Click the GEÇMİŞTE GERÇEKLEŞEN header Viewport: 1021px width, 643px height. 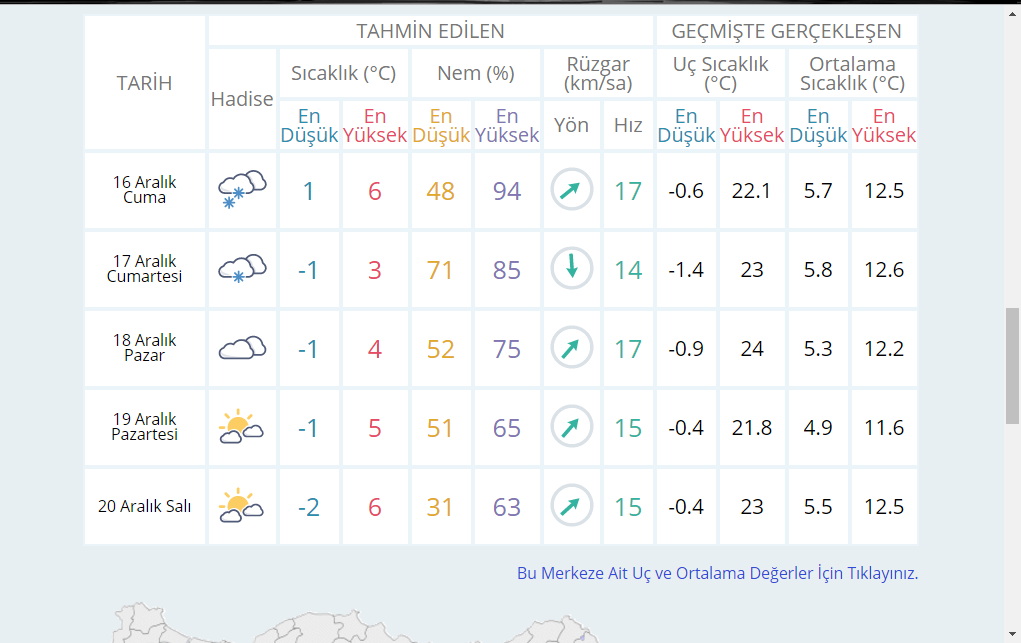[786, 31]
